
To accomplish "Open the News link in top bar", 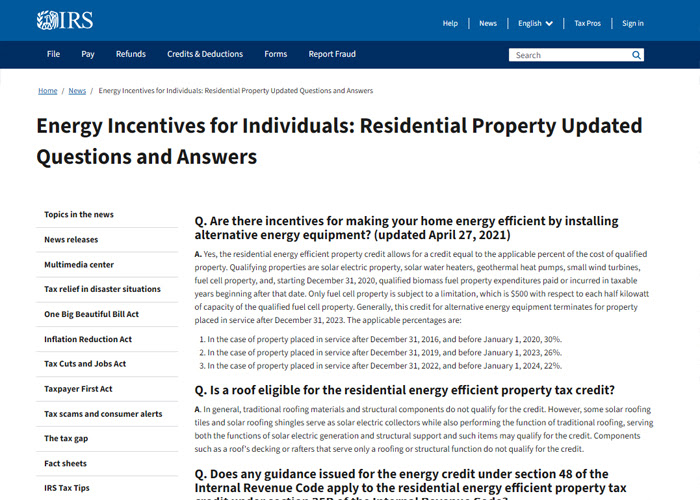I will [488, 23].
